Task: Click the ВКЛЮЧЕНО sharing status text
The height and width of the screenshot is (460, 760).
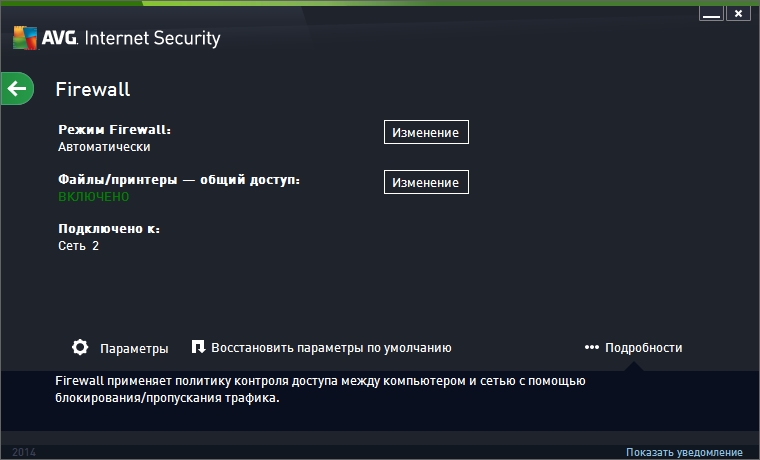Action: tap(94, 197)
